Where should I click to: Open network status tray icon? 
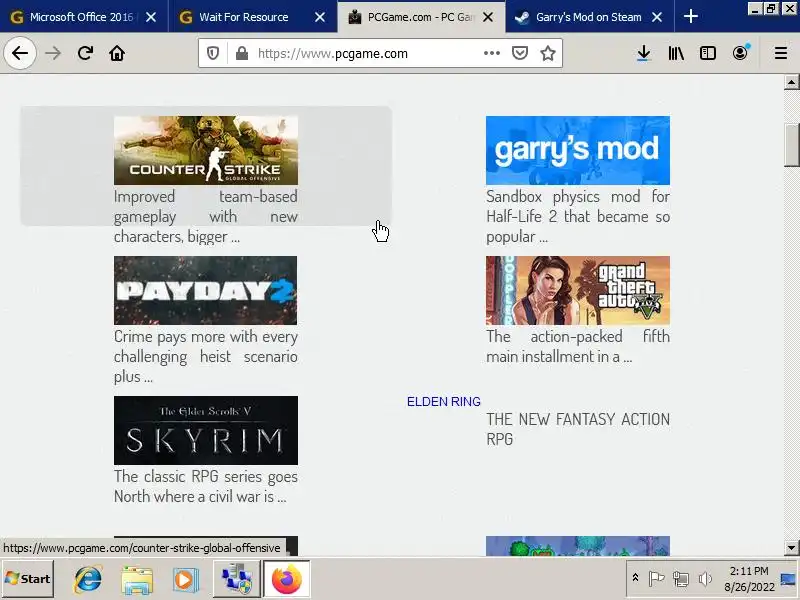(680, 579)
